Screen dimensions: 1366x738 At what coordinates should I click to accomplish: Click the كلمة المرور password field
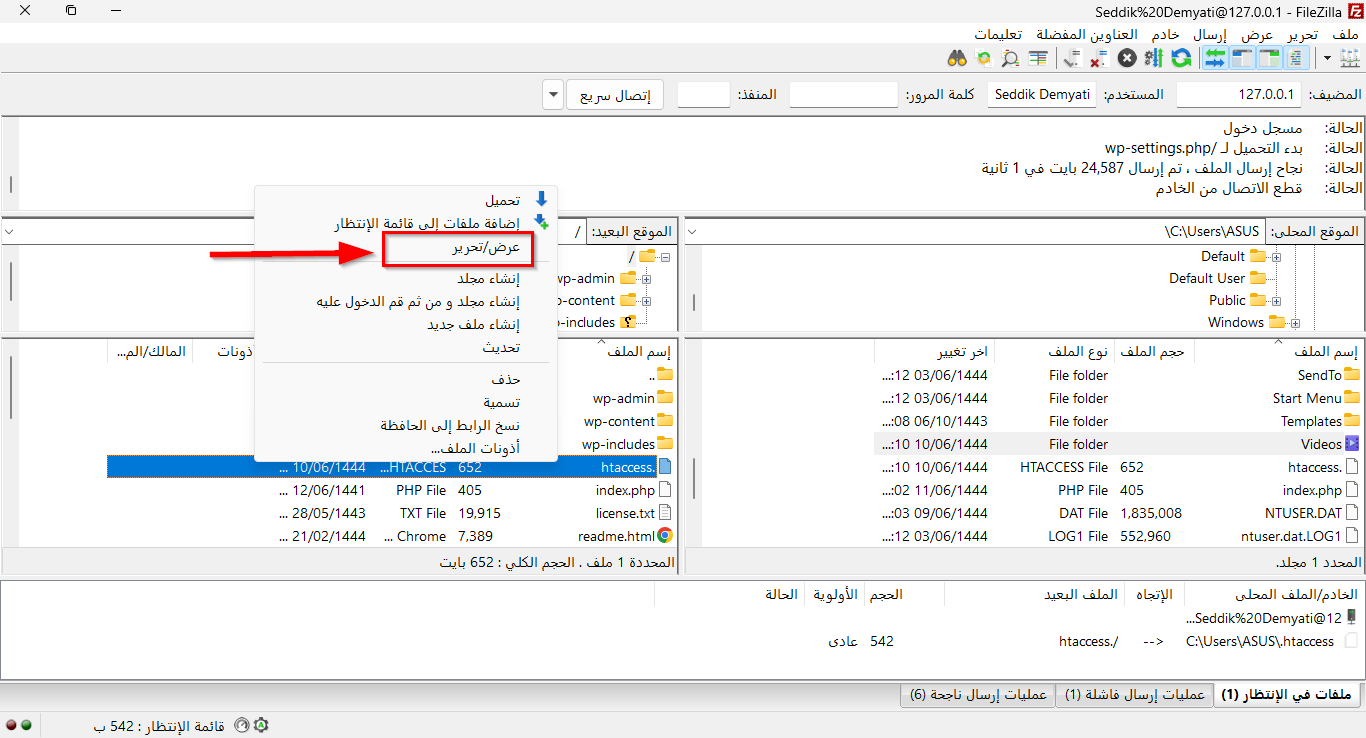pos(843,95)
